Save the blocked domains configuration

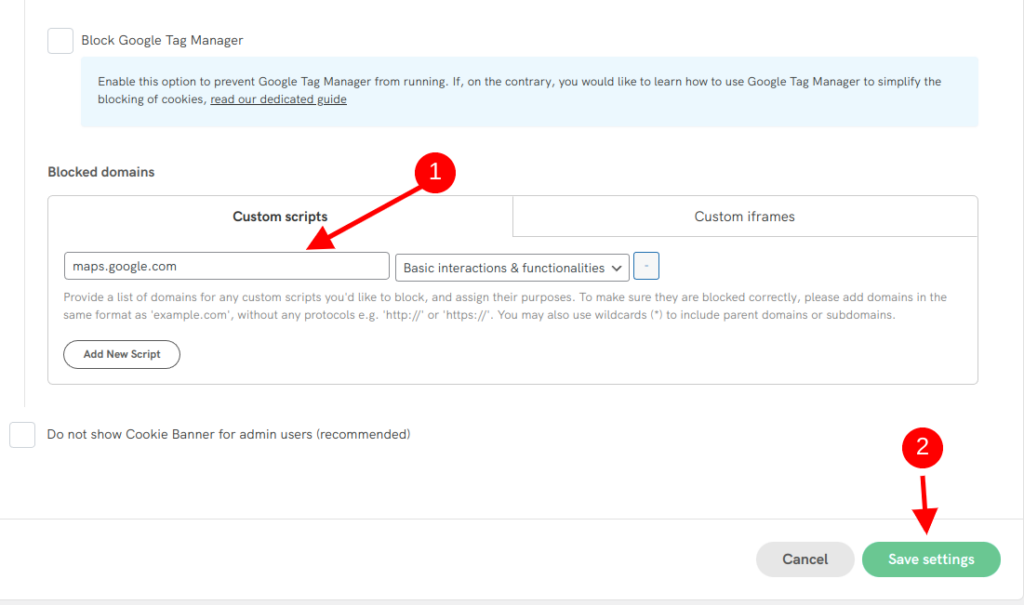pos(930,559)
